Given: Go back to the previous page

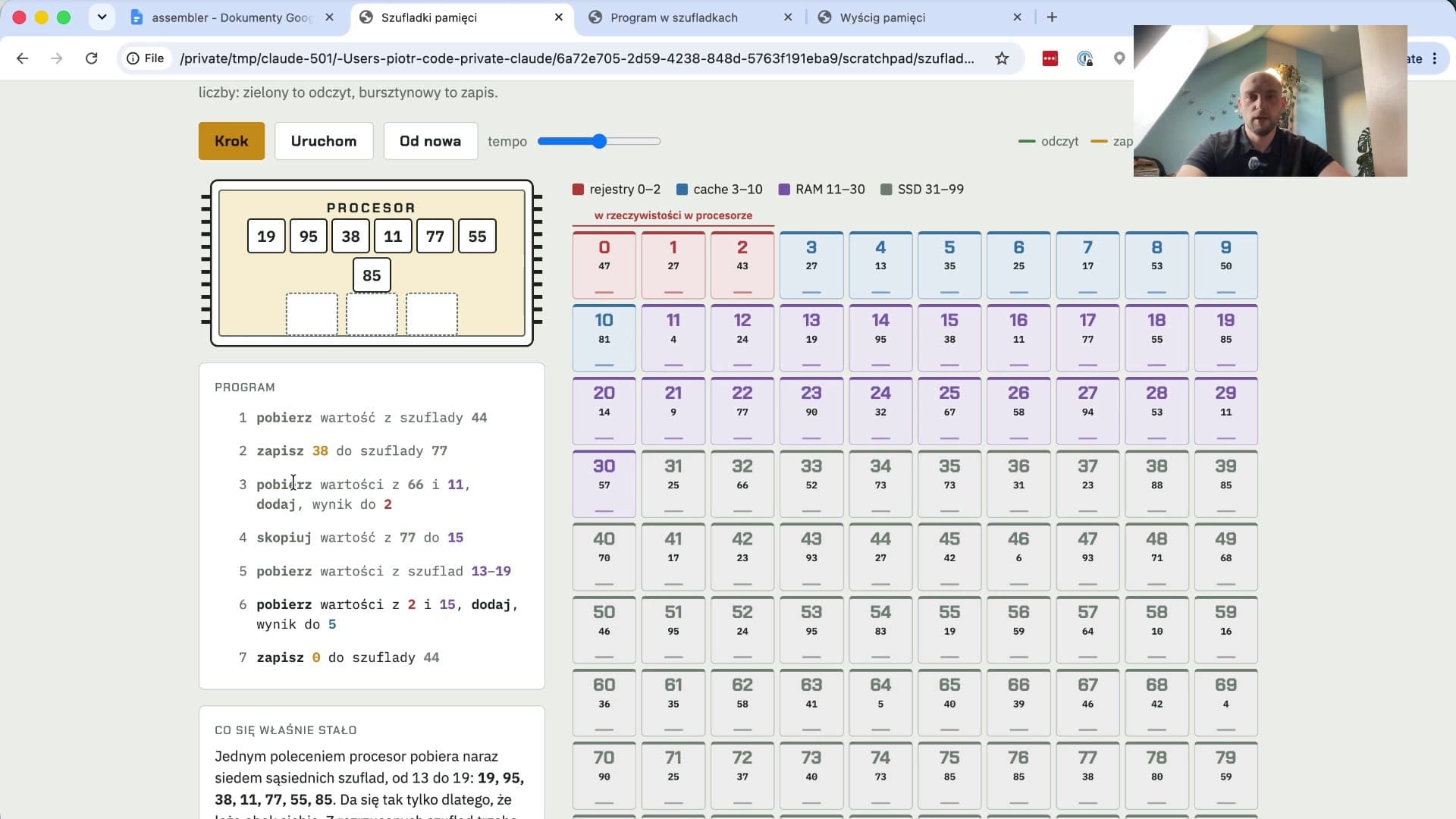Looking at the screenshot, I should tap(22, 58).
